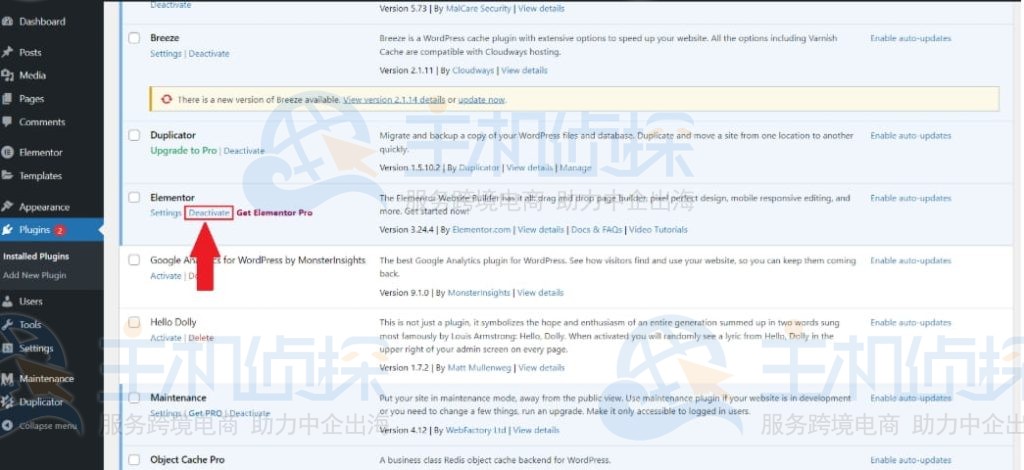Click the Appearance brush icon
The image size is (1024, 470).
[x=7, y=207]
